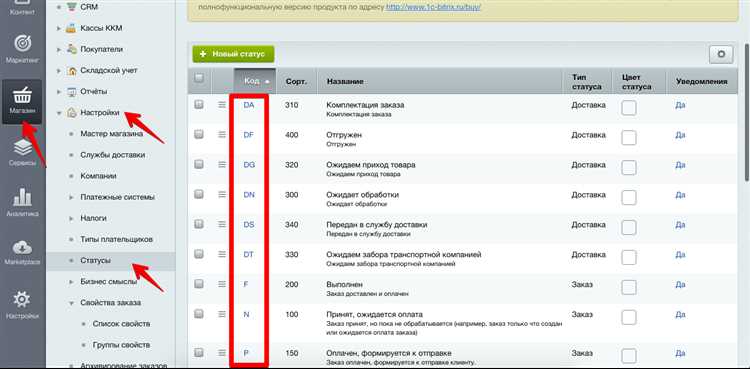Image resolution: width=750 pixels, height=369 pixels.
Task: Expand the Кассы ККМ tree node
Action: tap(59, 28)
